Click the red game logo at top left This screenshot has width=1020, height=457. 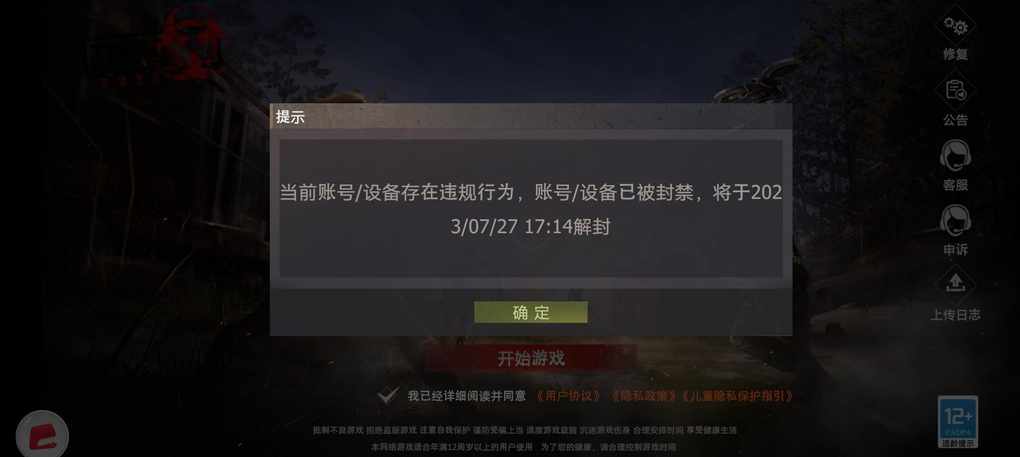point(189,42)
